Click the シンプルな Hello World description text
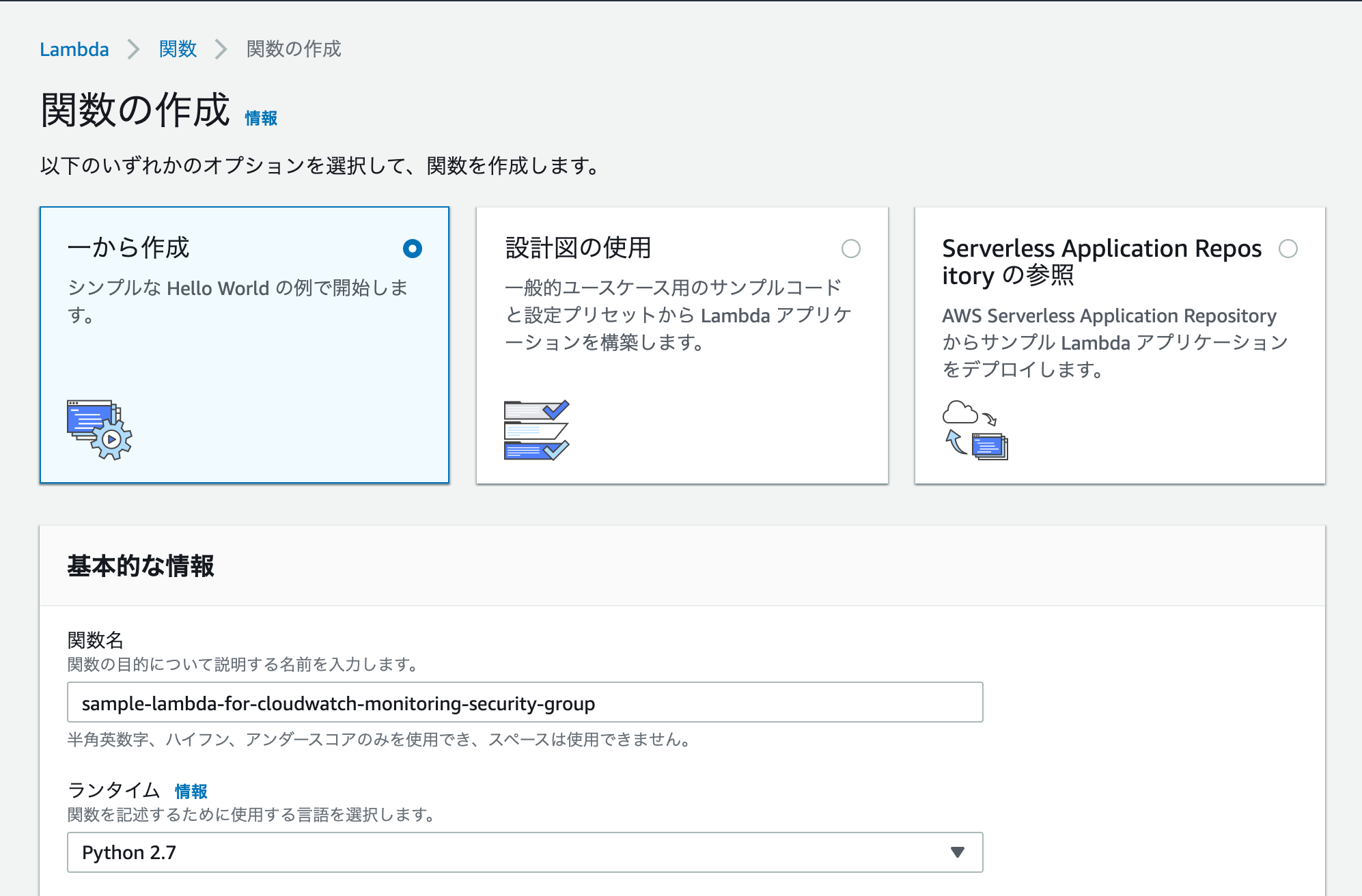Image resolution: width=1362 pixels, height=896 pixels. (238, 301)
